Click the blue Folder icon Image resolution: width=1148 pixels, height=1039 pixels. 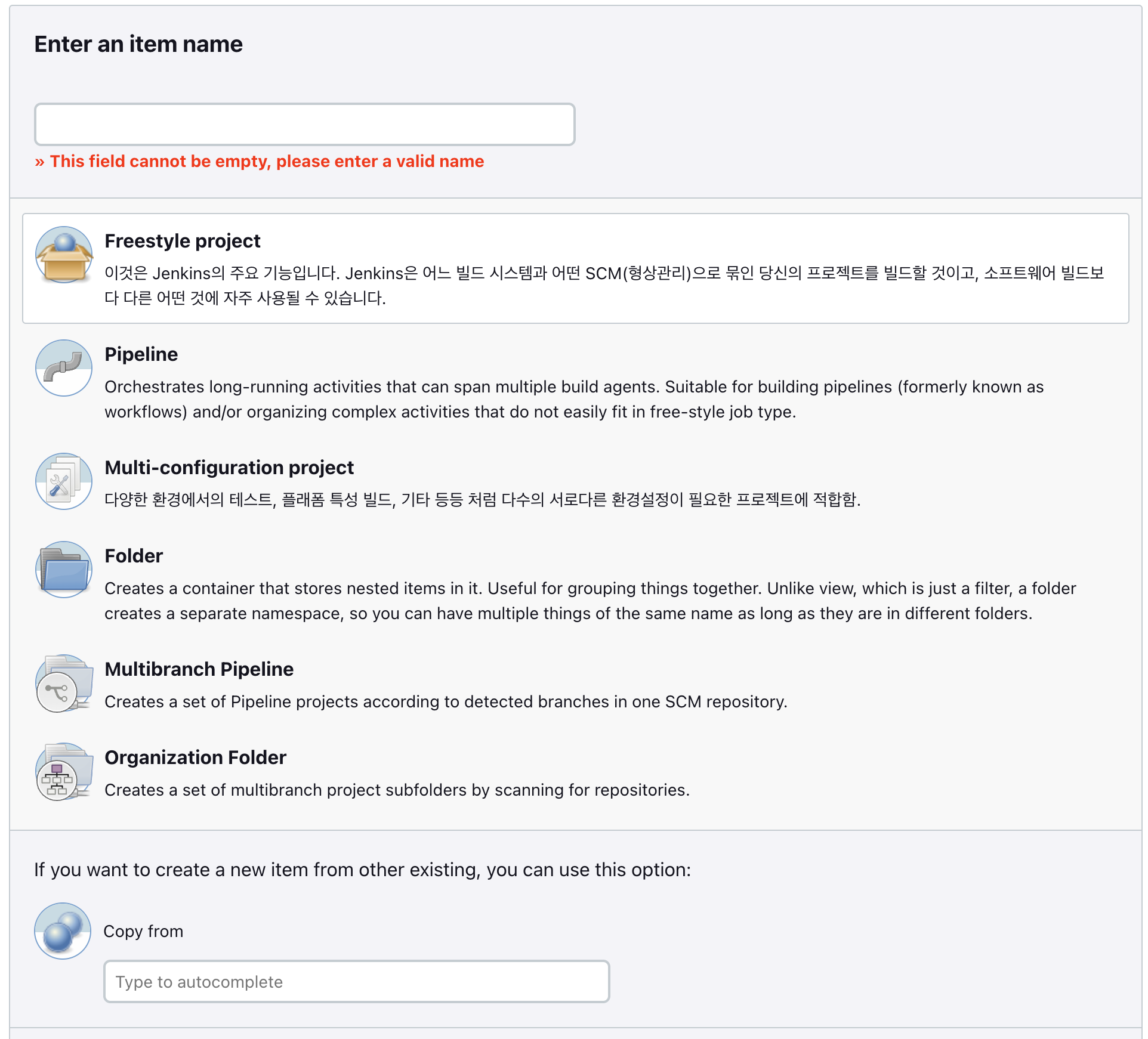pos(64,570)
